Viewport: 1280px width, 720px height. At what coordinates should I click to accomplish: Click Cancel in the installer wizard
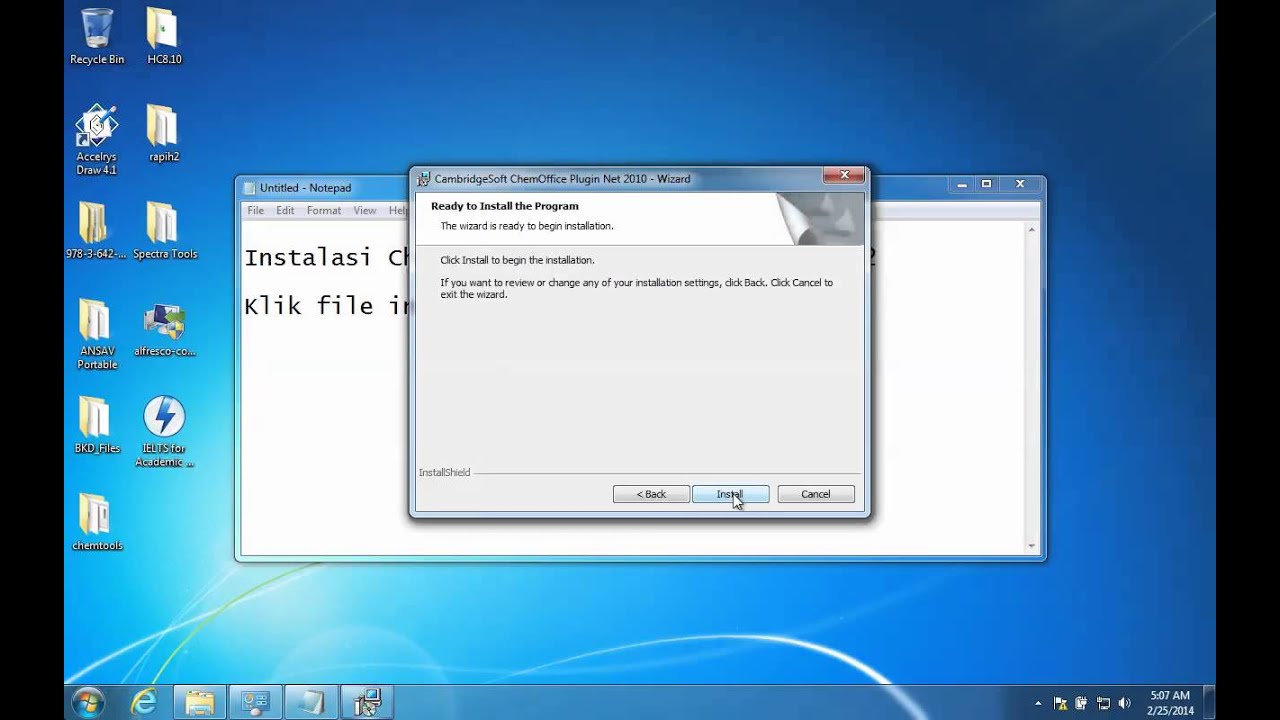tap(815, 494)
